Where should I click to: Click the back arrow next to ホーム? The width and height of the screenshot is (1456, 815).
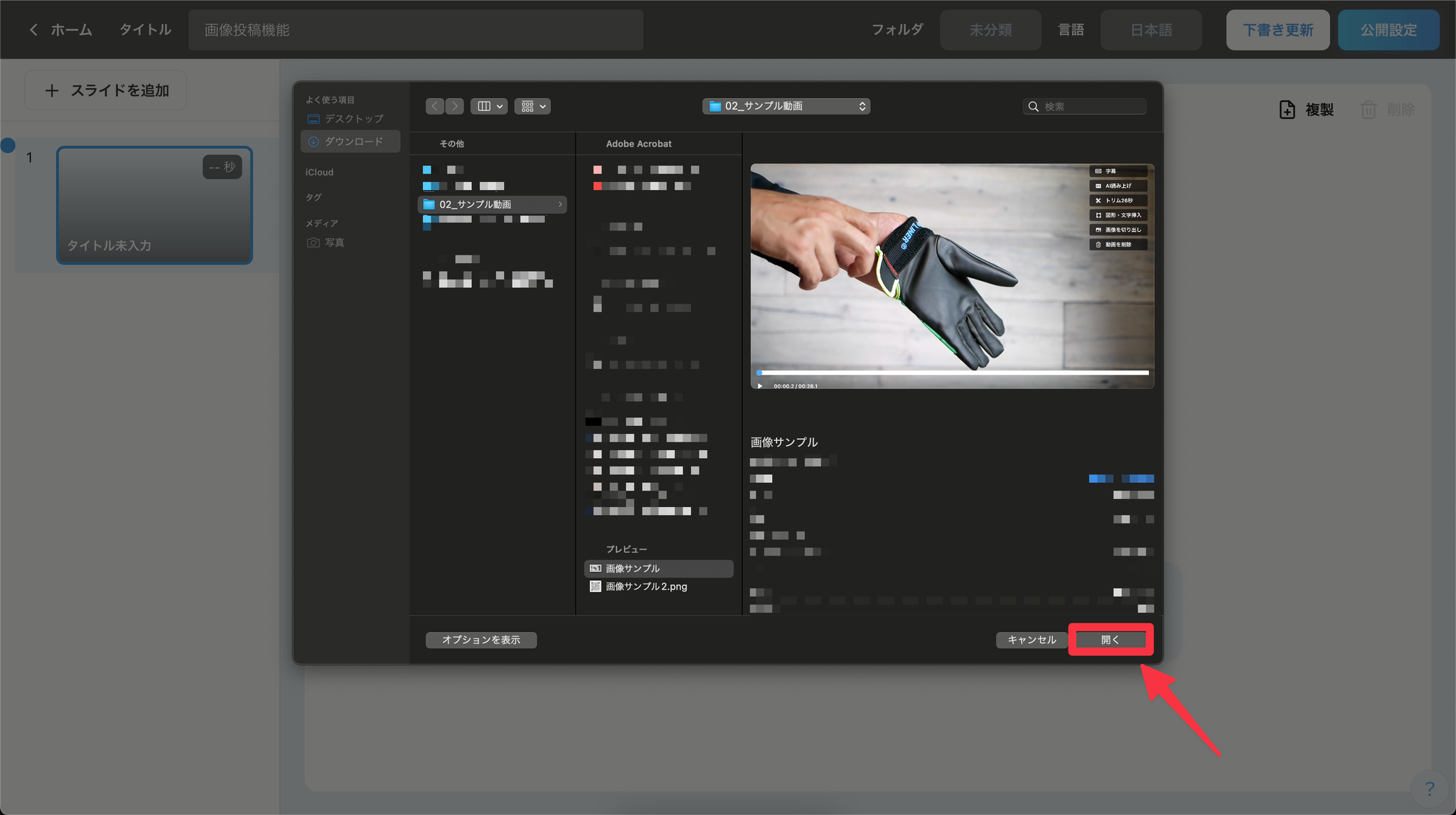click(x=33, y=30)
